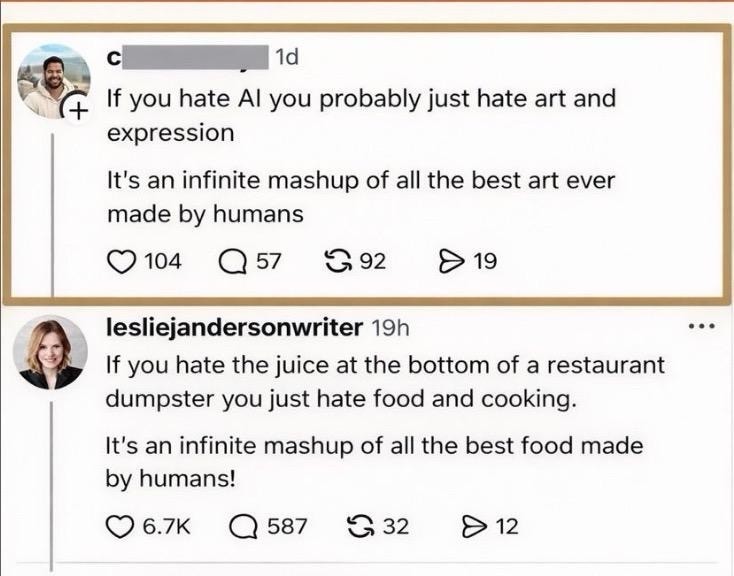This screenshot has width=734, height=576.
Task: Like the post with 104 likes
Action: pos(120,262)
